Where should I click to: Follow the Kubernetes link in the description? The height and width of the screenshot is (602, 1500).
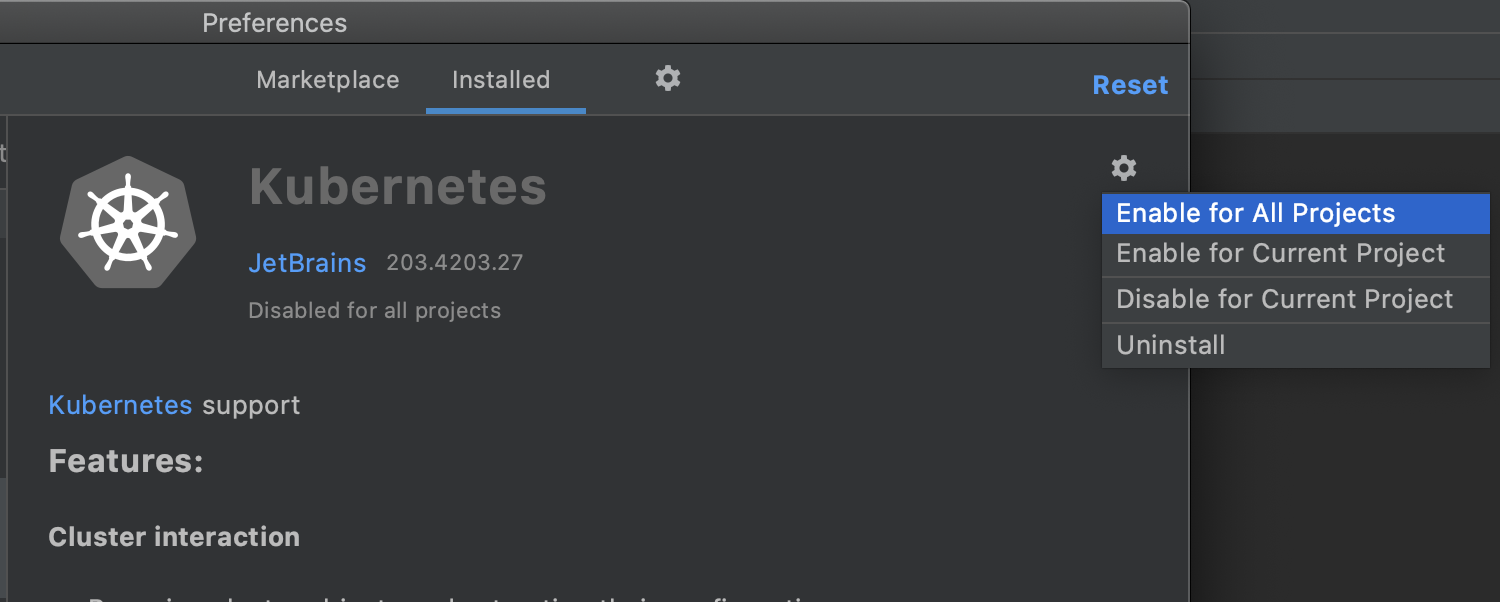click(120, 405)
